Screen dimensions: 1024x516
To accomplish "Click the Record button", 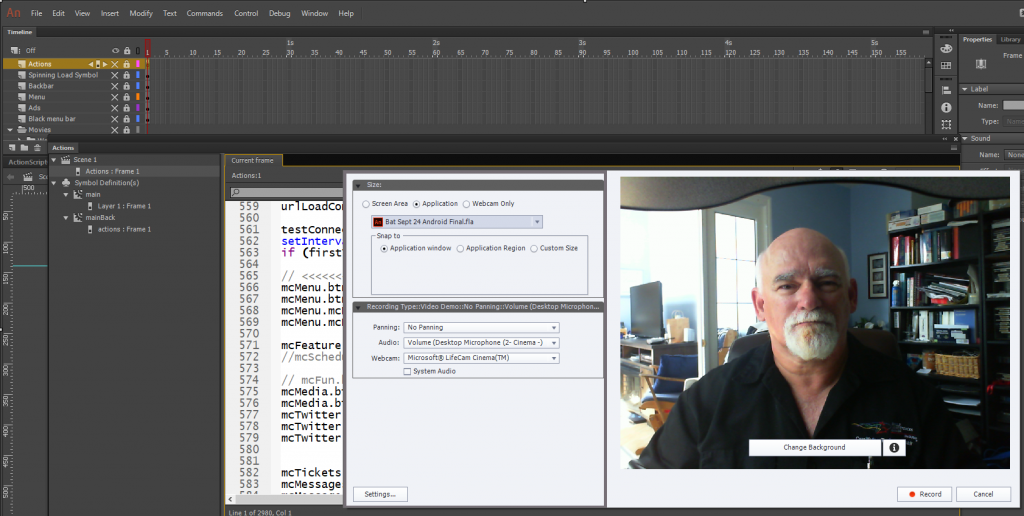I will [923, 494].
